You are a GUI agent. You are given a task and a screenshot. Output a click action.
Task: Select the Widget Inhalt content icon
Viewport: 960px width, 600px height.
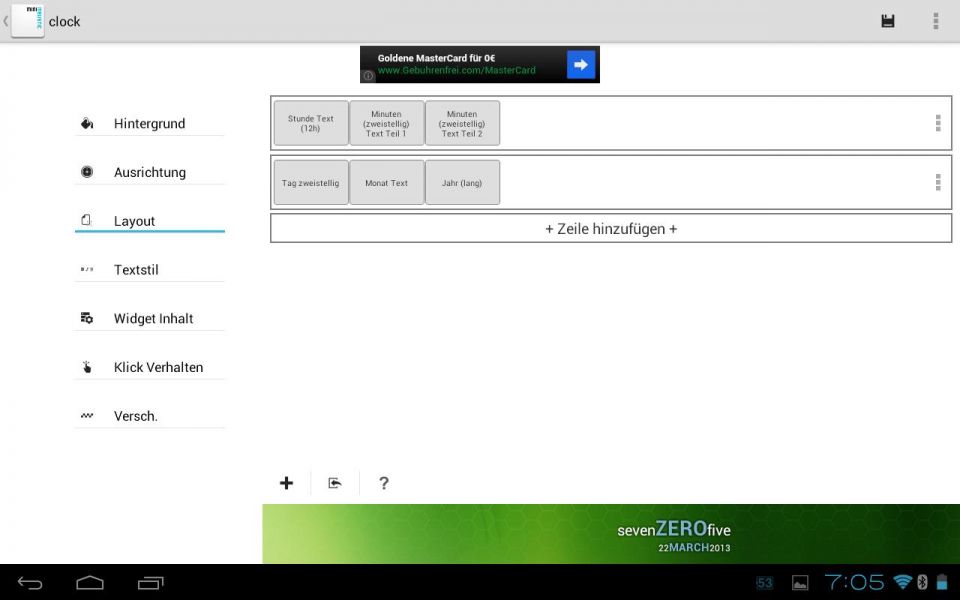[x=86, y=317]
